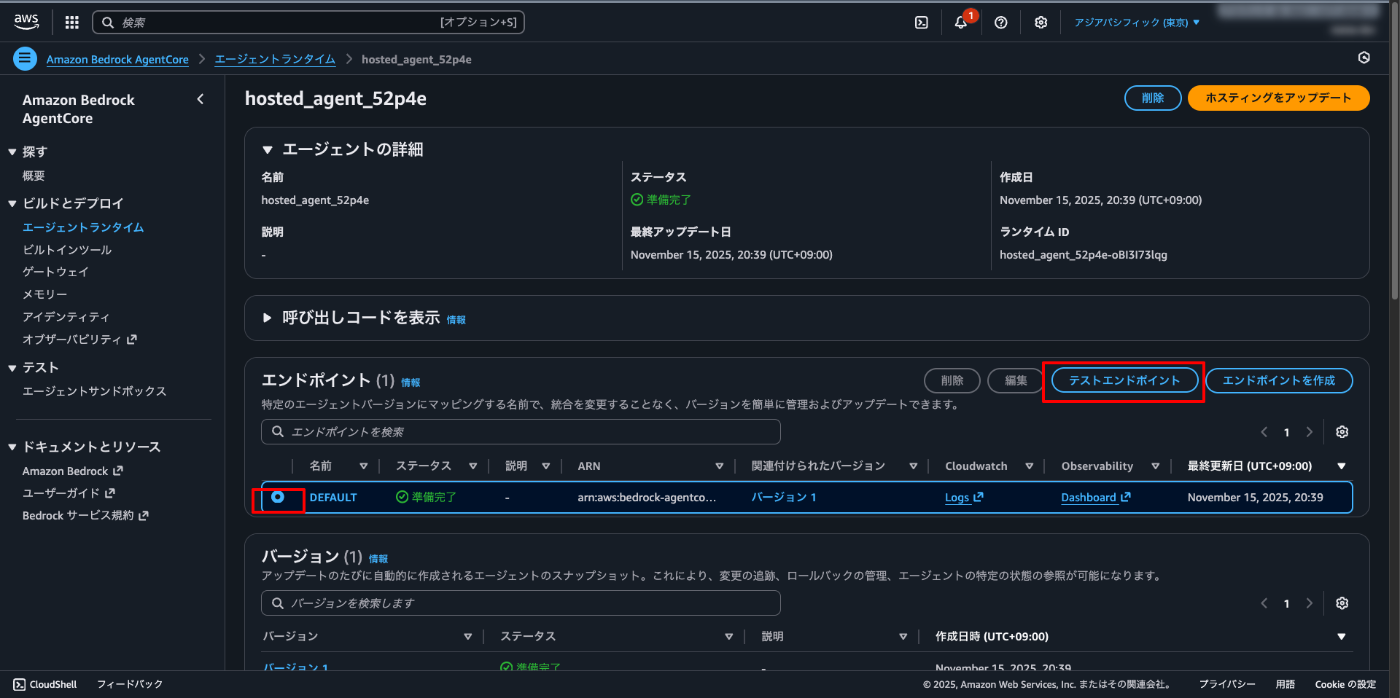Open 概要 in the side navigation
The width and height of the screenshot is (1400, 698).
[34, 176]
